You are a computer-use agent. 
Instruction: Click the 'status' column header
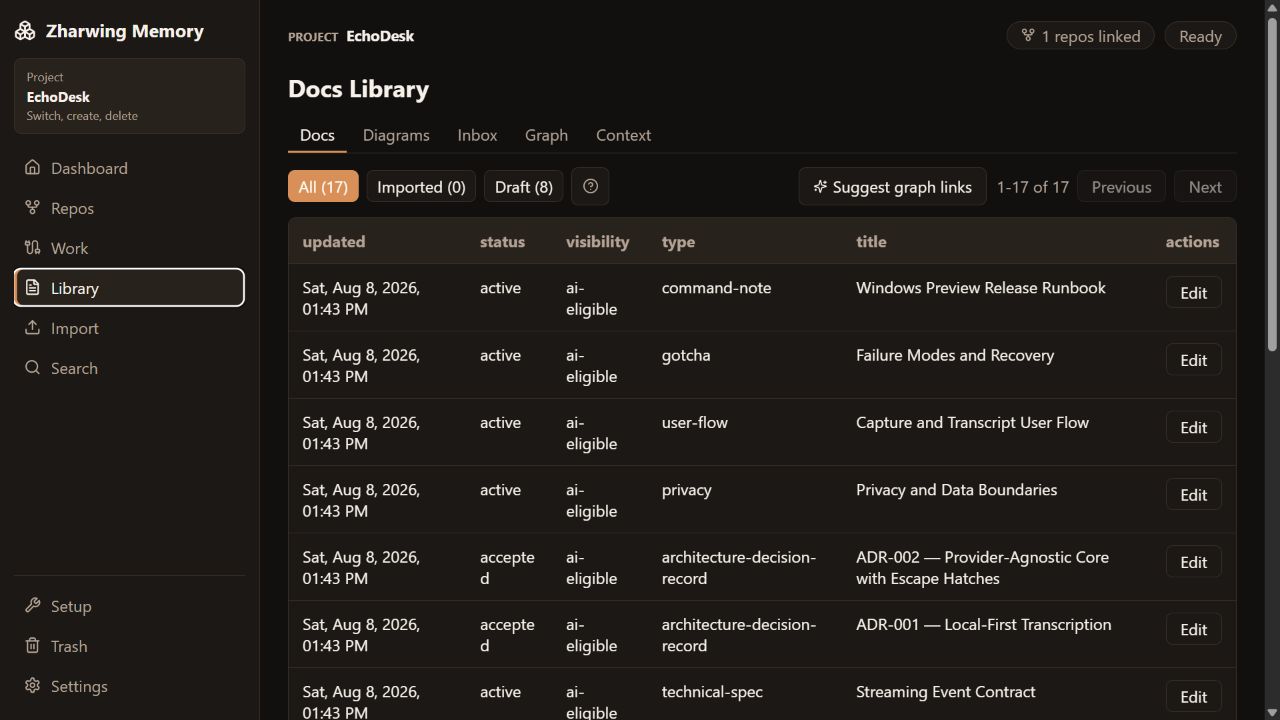pyautogui.click(x=502, y=242)
